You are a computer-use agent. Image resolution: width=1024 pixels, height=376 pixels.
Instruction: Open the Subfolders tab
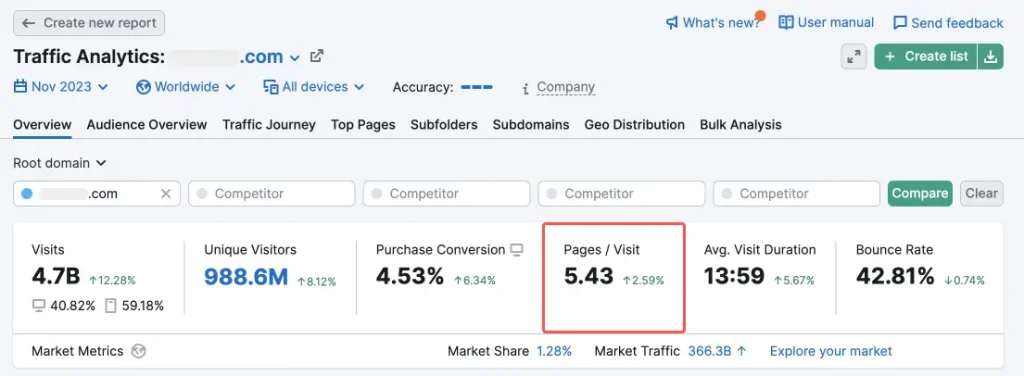point(444,125)
